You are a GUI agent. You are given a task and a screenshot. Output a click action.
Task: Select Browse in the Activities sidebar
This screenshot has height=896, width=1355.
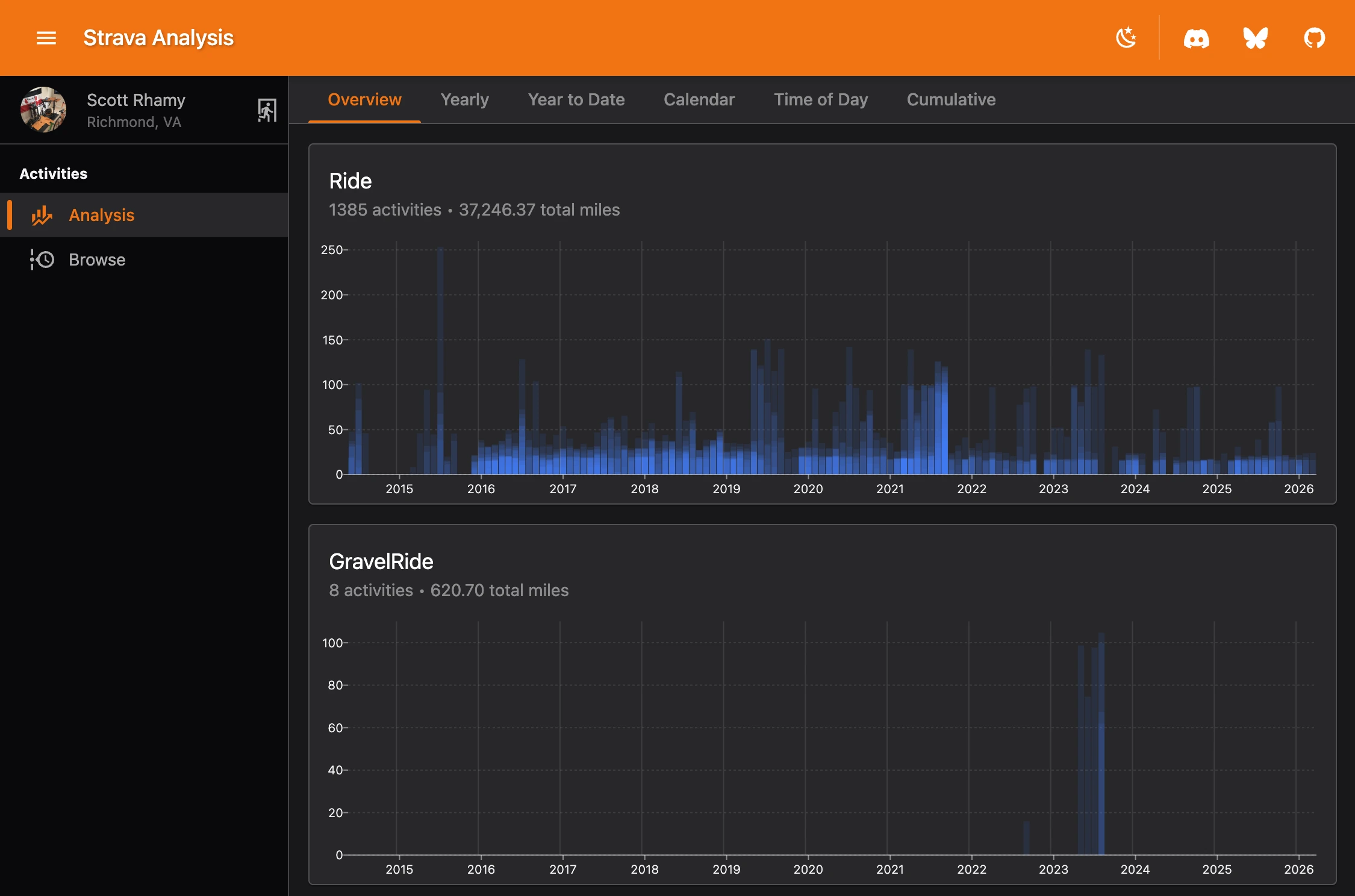97,260
